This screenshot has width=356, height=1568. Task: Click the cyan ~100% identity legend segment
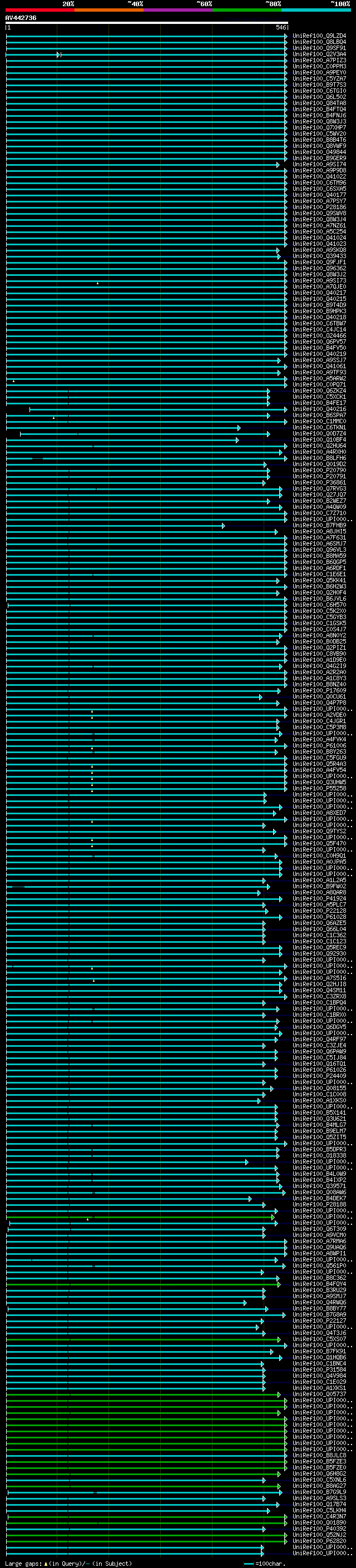pos(316,11)
